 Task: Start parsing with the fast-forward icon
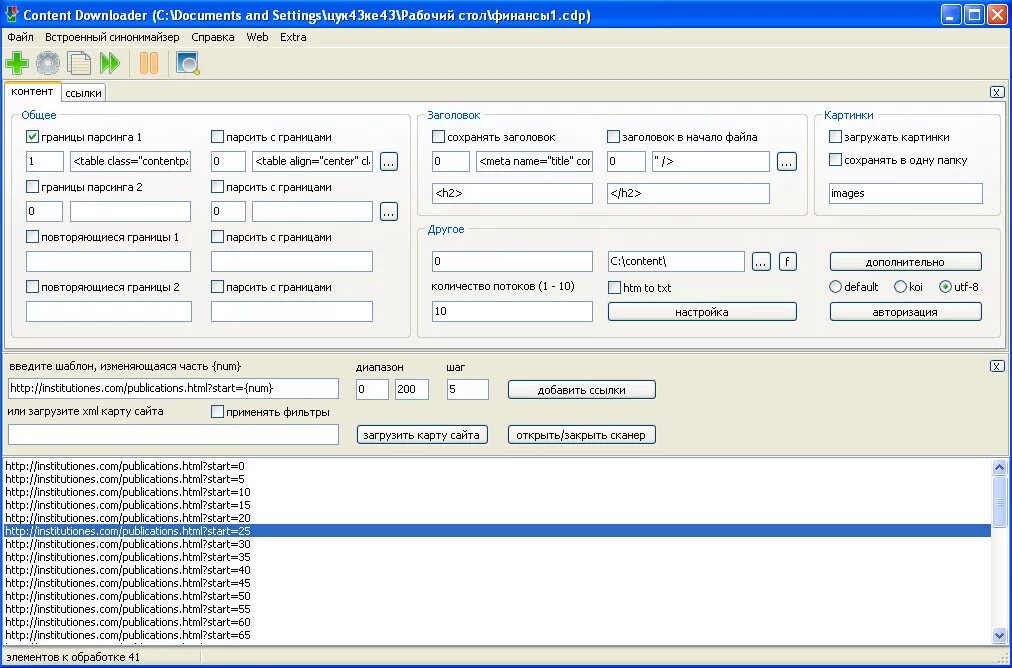110,63
